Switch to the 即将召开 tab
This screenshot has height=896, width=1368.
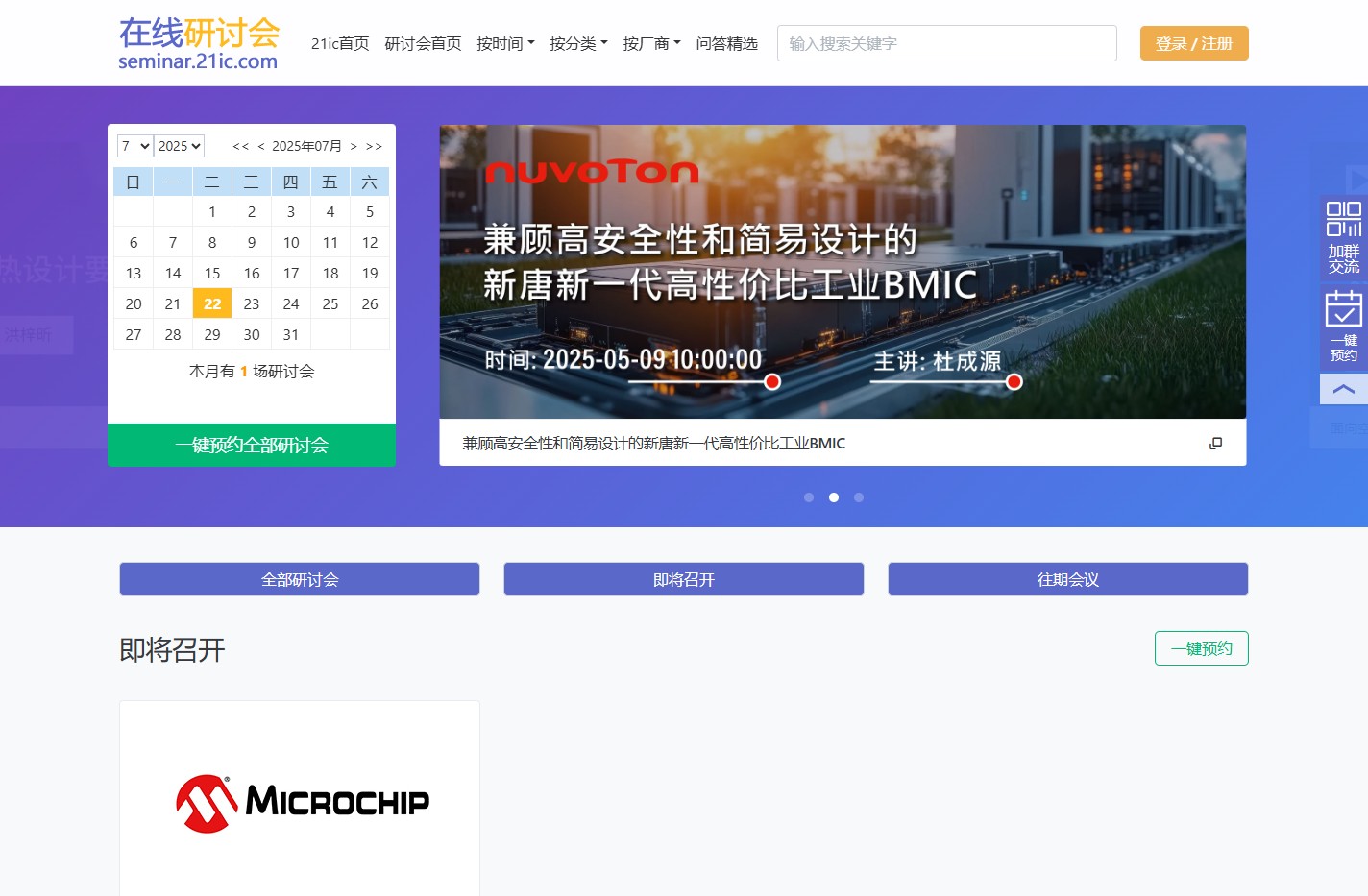click(684, 579)
